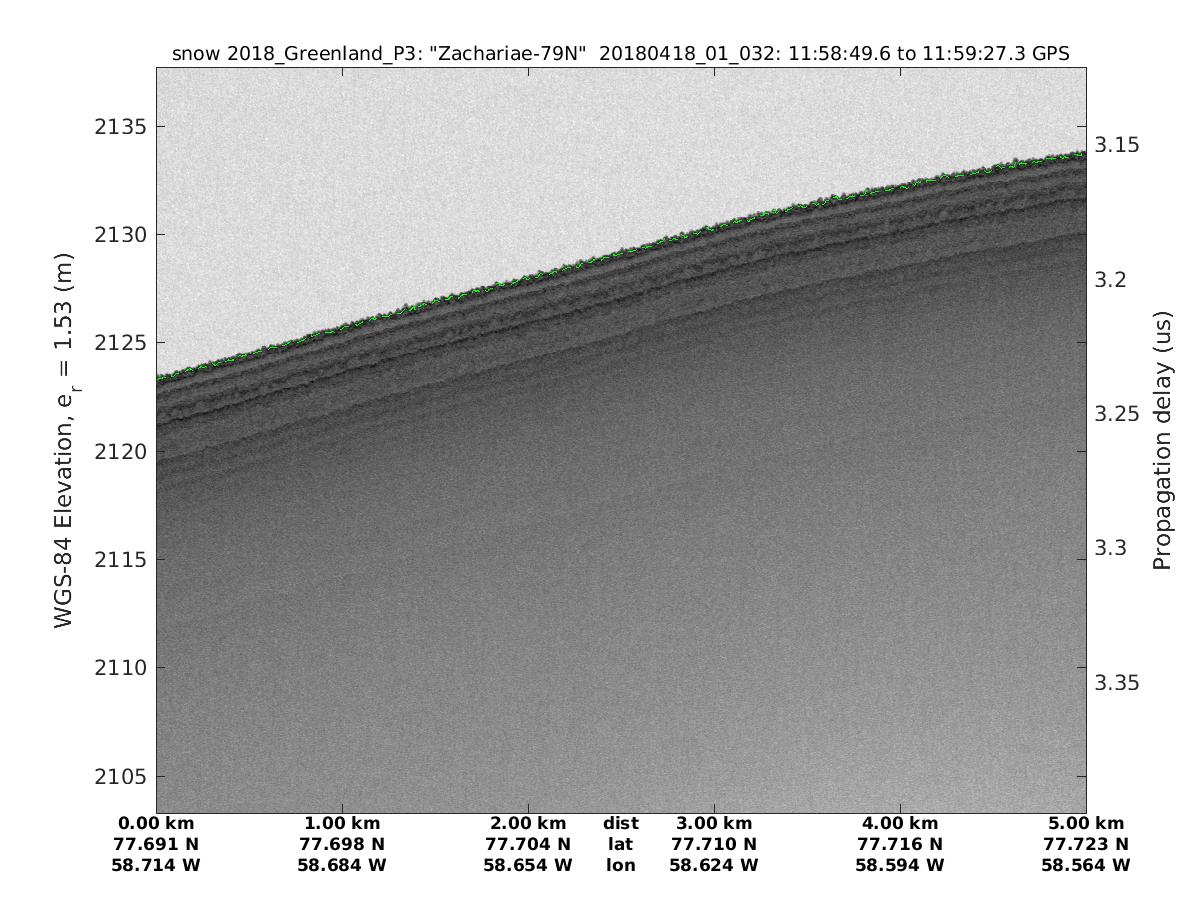Viewport: 1200px width, 900px height.
Task: Click the '3.15' delay tick label
Action: coord(1117,145)
